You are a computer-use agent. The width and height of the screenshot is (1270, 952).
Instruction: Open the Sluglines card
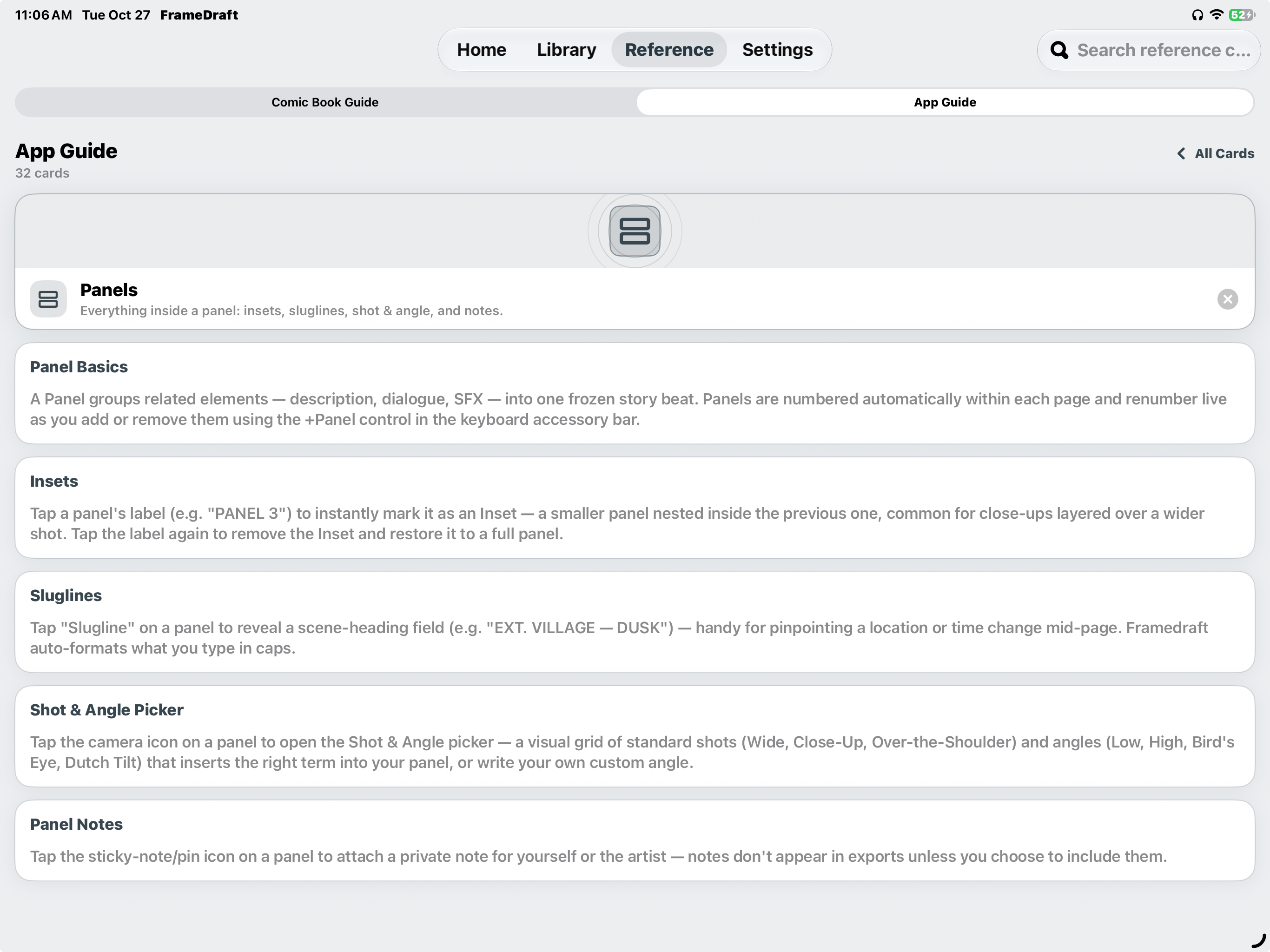click(635, 622)
